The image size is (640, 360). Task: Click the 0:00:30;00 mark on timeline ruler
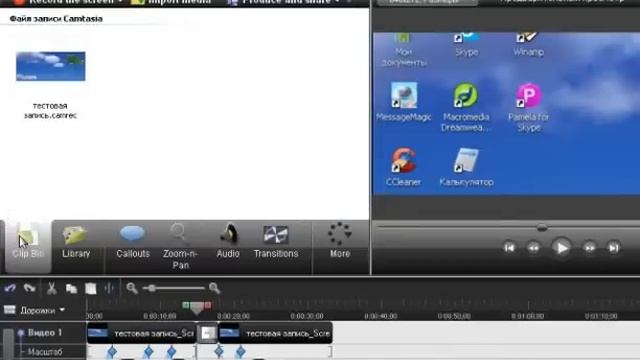click(x=307, y=316)
